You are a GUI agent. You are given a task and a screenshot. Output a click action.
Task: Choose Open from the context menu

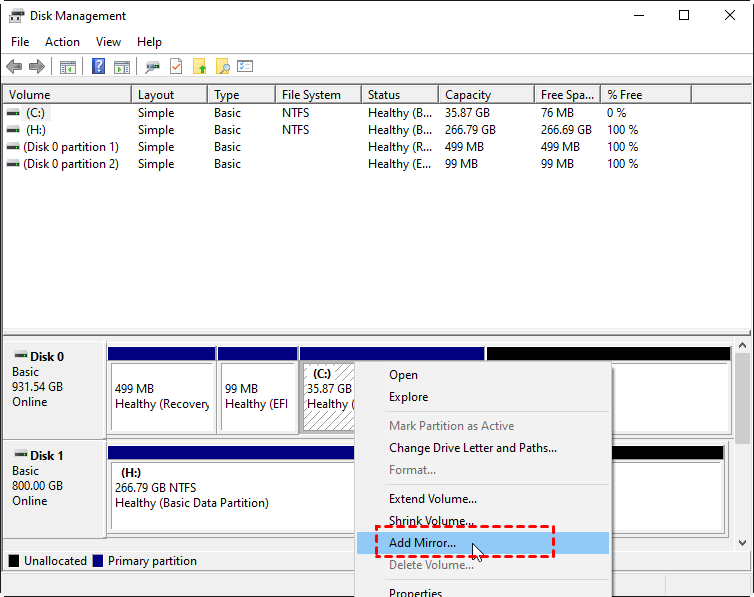483,375
